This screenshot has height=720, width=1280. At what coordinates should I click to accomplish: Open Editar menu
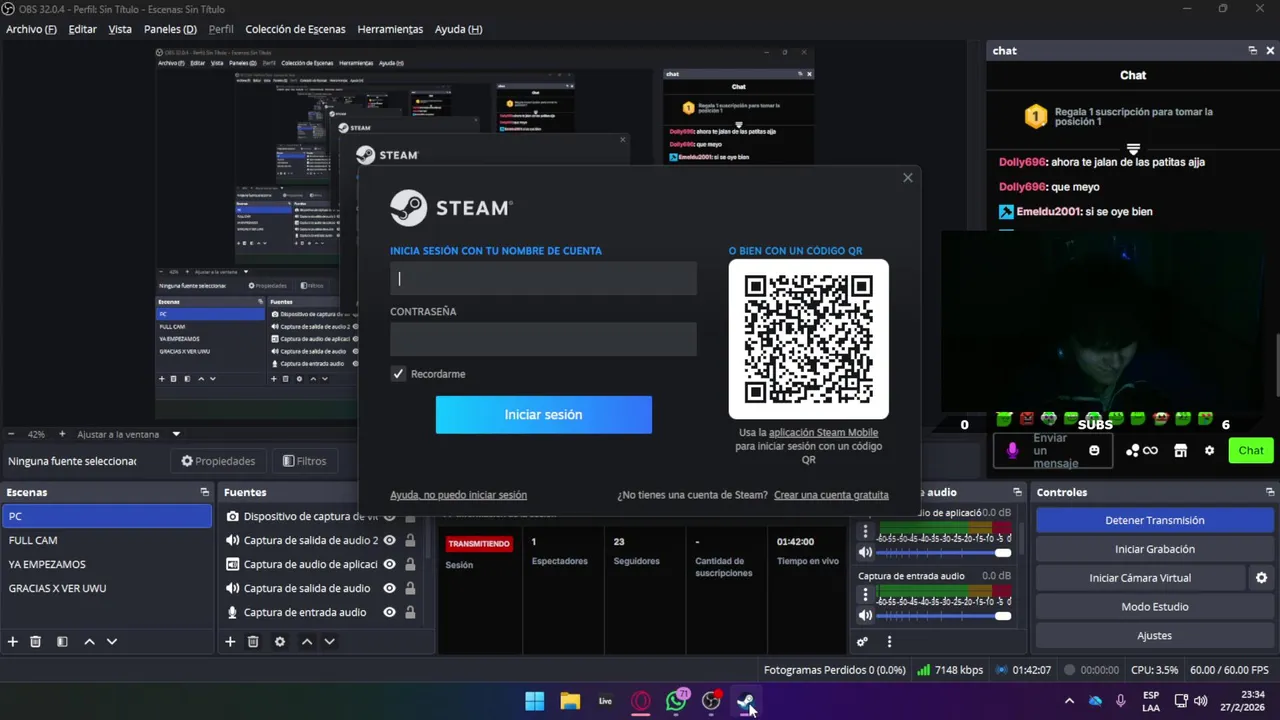pyautogui.click(x=82, y=29)
